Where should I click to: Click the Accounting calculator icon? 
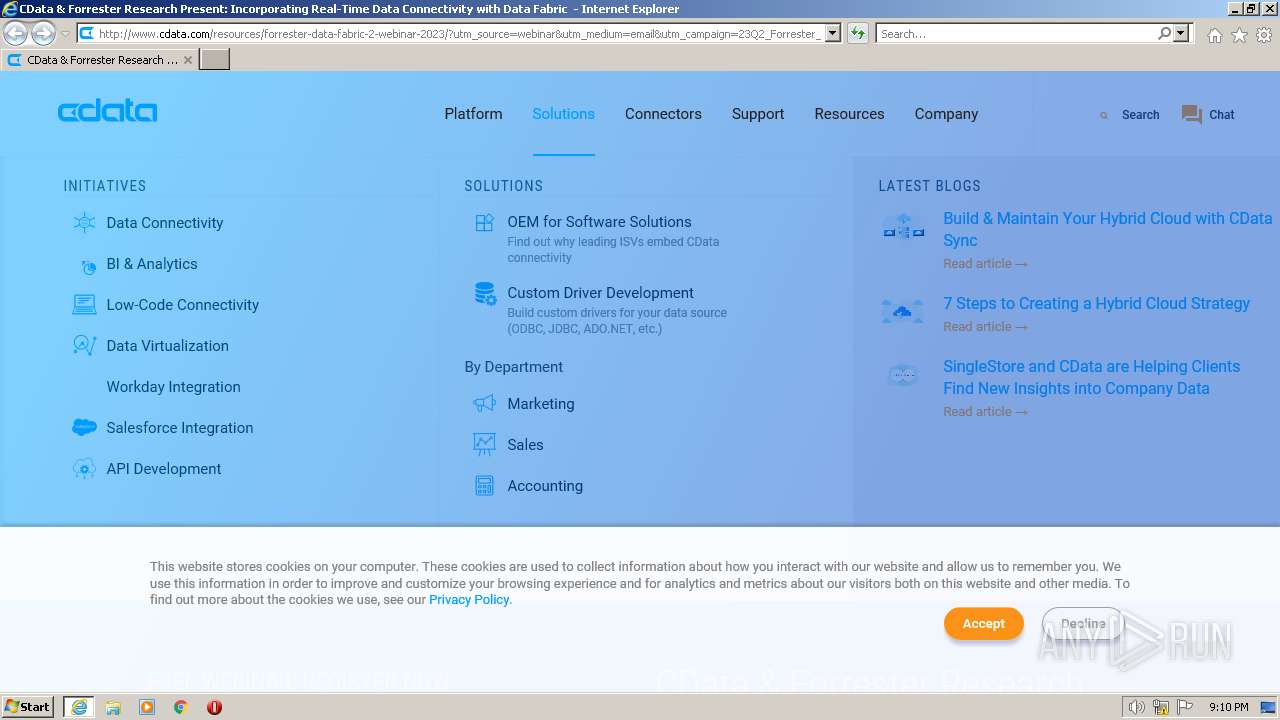(485, 486)
